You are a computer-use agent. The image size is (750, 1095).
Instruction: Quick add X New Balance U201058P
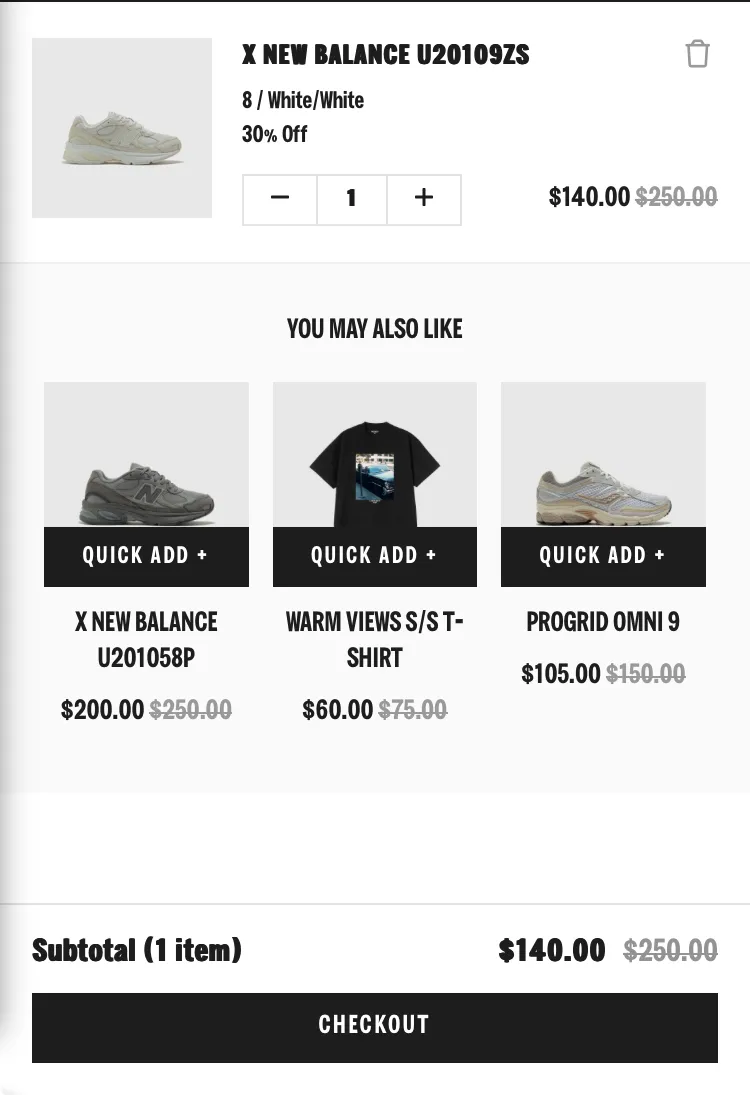click(146, 556)
